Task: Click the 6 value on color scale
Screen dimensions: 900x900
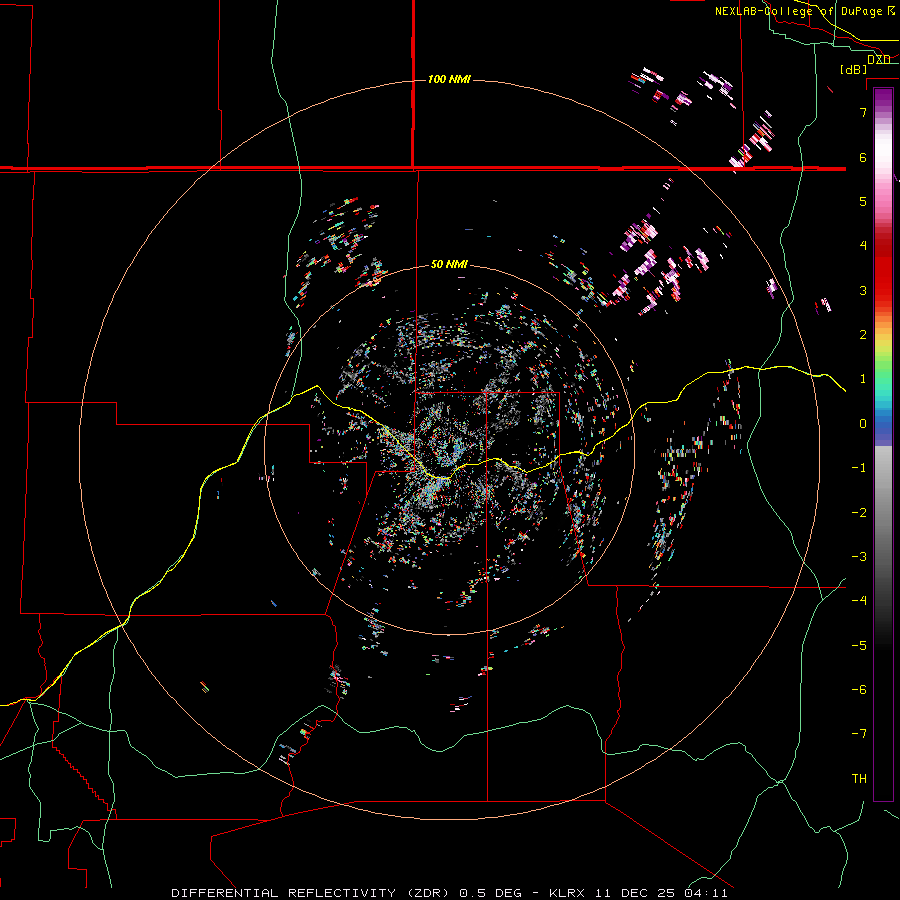Action: coord(863,157)
